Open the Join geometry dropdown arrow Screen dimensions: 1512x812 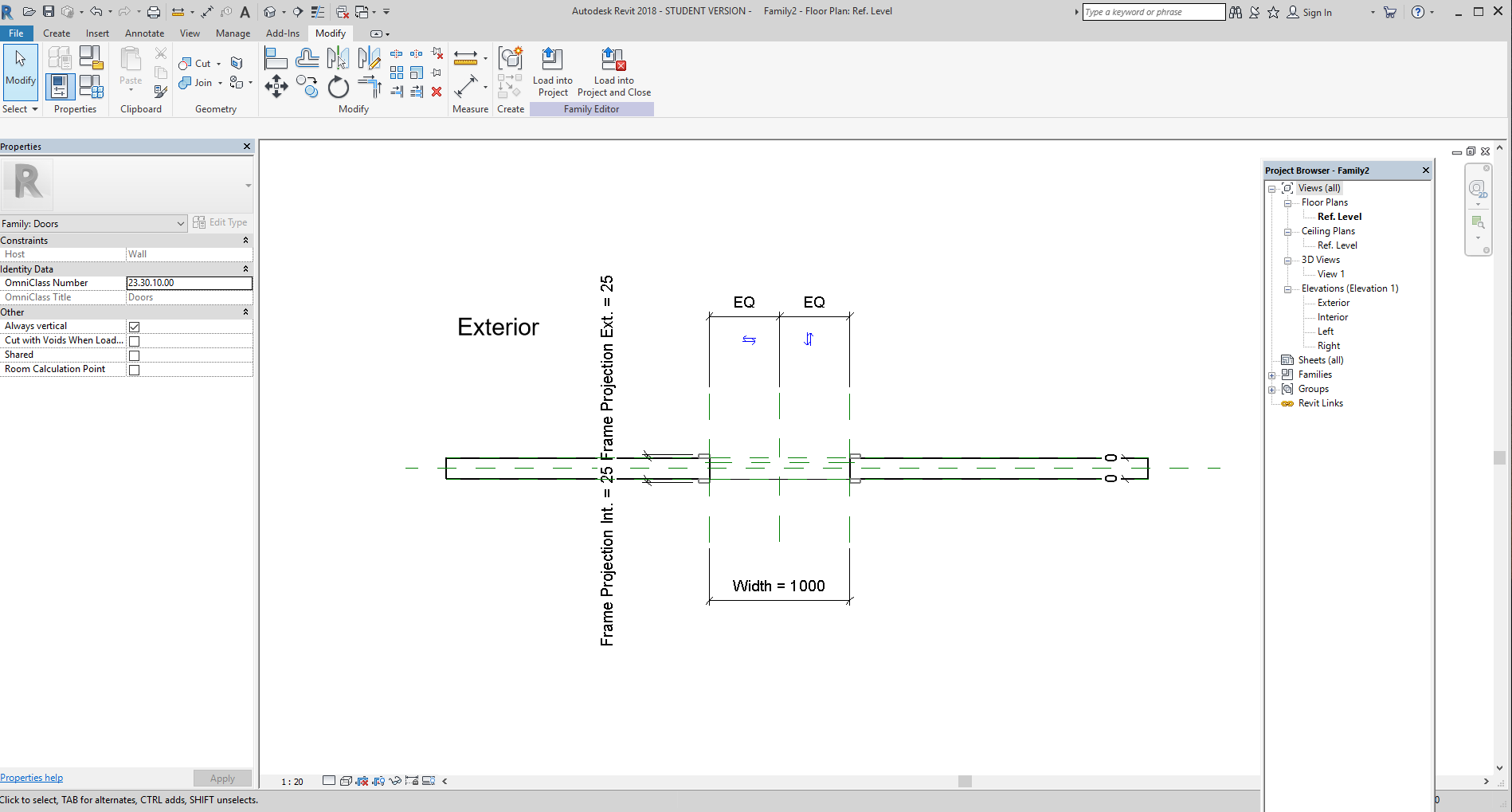(x=220, y=83)
